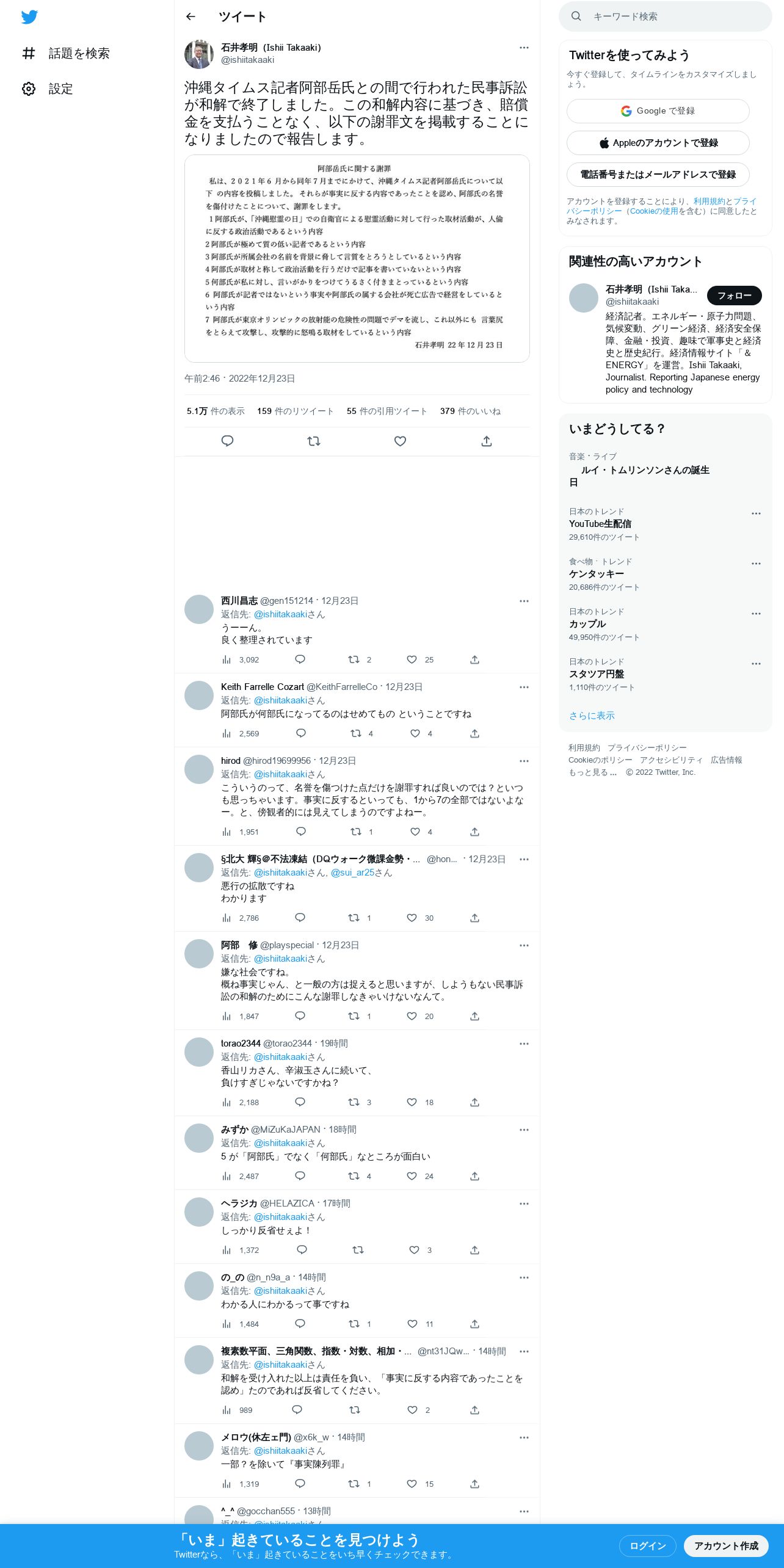
Task: Open the apology letter image attachment
Action: point(357,258)
